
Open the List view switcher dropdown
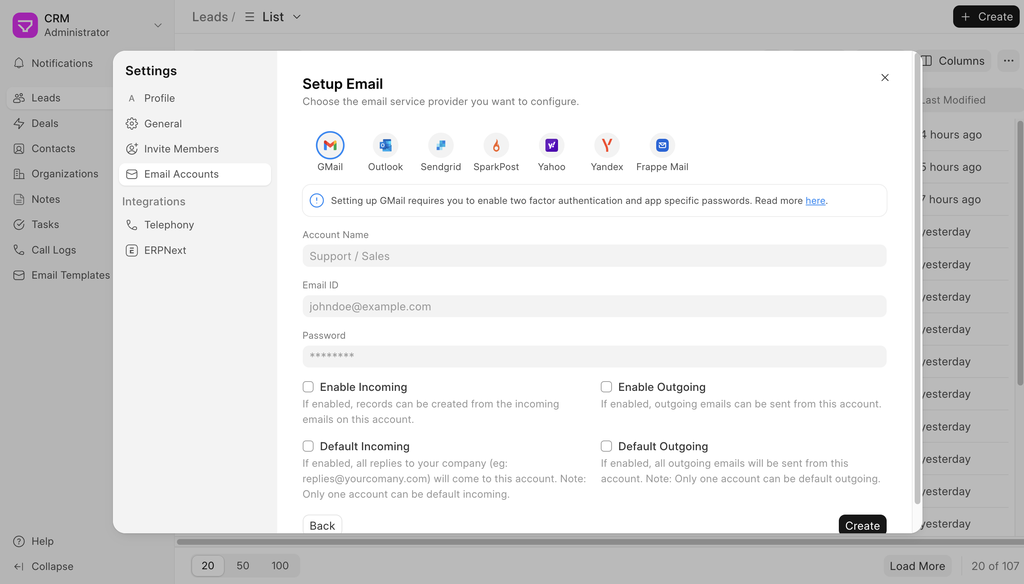(x=273, y=17)
